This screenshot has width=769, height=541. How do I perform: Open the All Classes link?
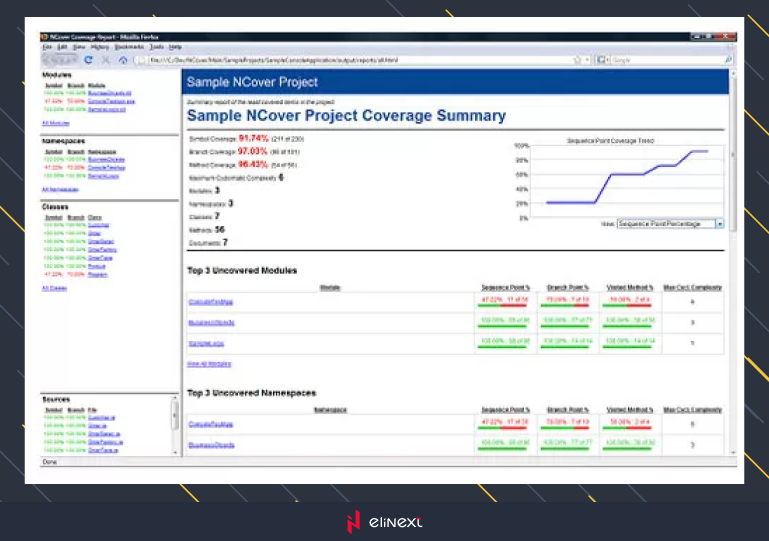point(55,287)
